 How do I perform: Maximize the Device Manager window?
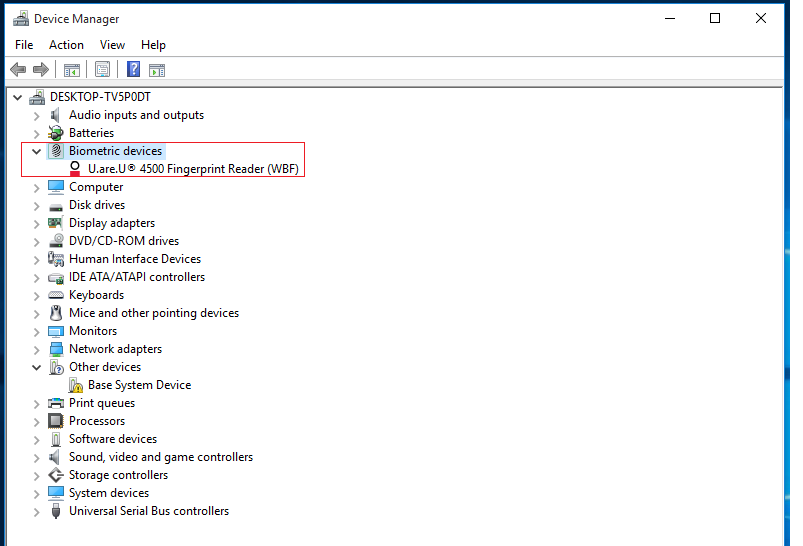tap(715, 18)
